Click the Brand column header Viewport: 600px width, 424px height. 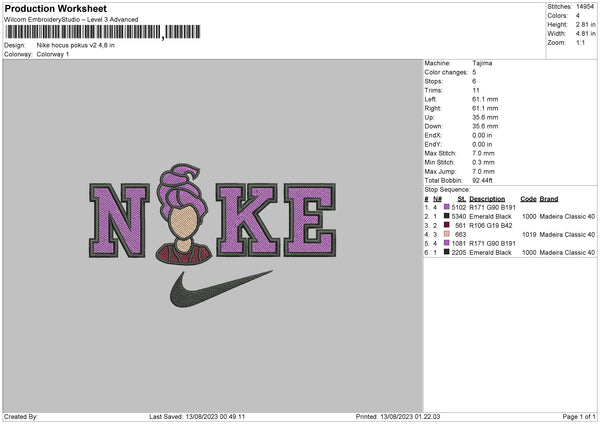tap(549, 199)
